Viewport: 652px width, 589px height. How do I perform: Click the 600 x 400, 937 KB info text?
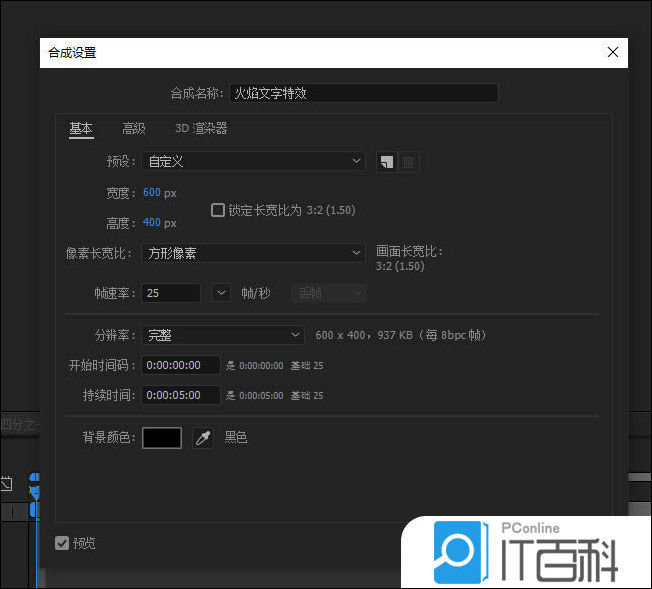coord(400,335)
